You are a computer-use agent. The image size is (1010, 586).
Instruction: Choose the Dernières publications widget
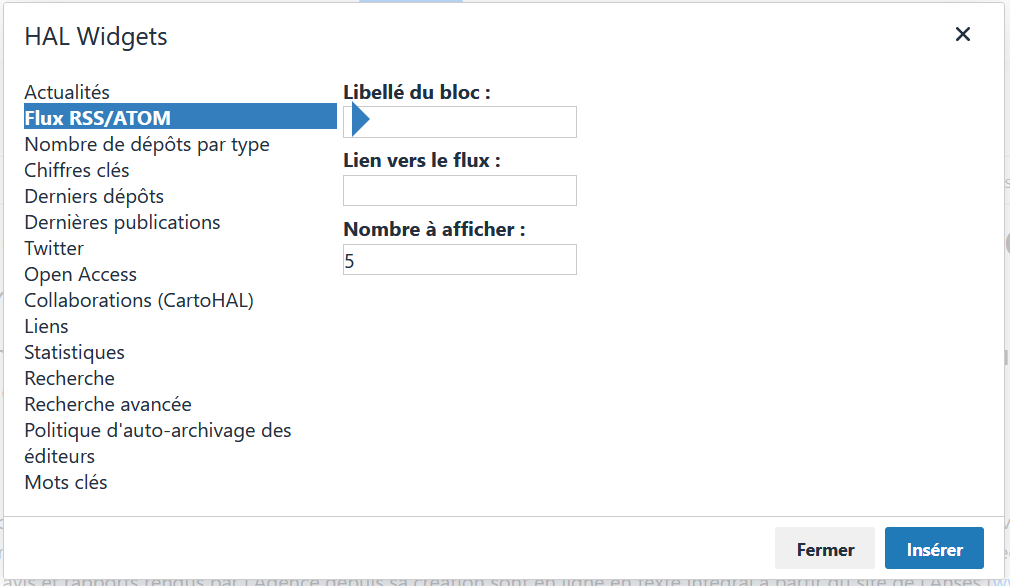coord(122,222)
